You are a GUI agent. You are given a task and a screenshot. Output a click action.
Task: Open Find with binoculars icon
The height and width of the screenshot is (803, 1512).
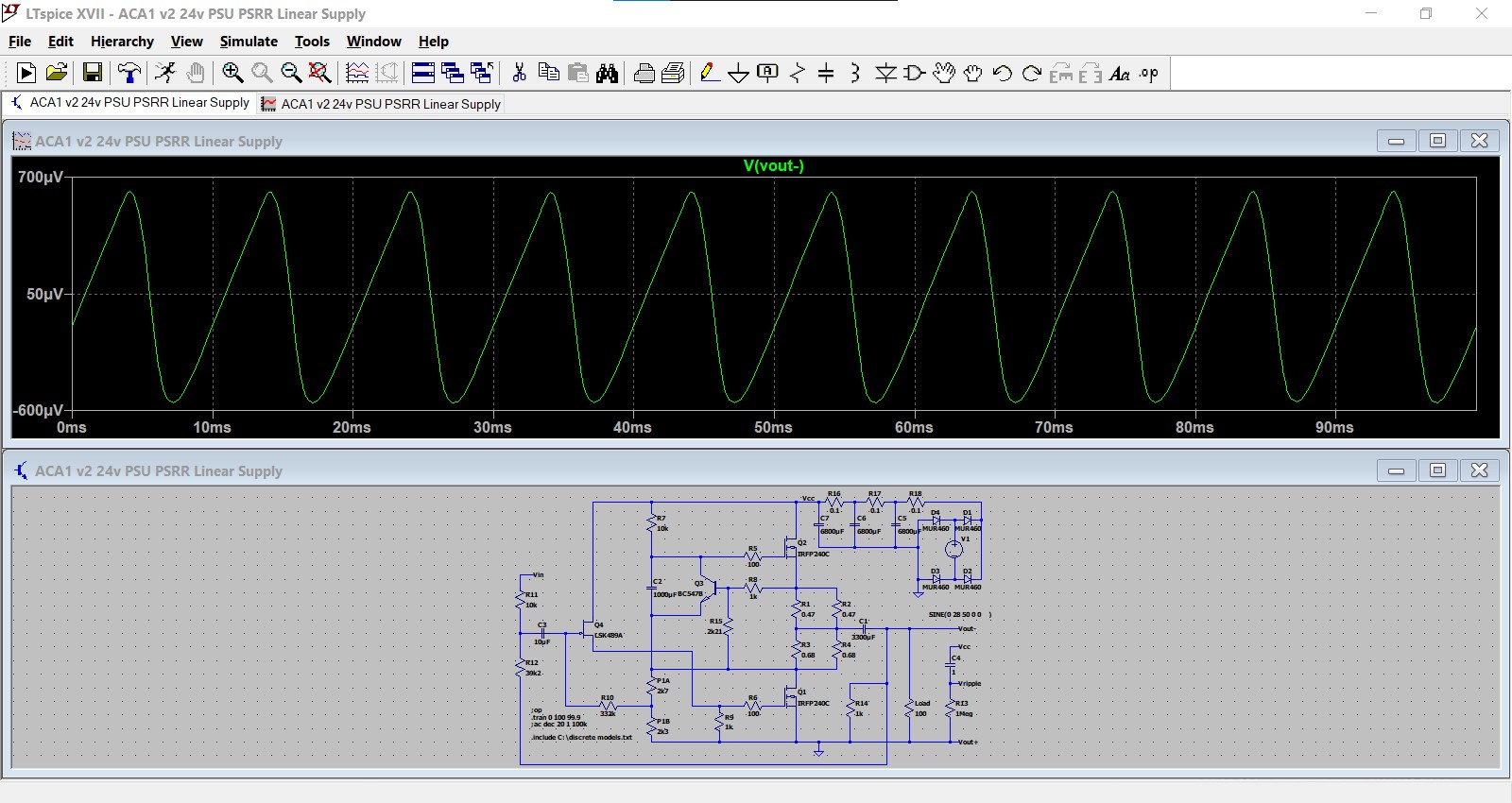coord(608,73)
